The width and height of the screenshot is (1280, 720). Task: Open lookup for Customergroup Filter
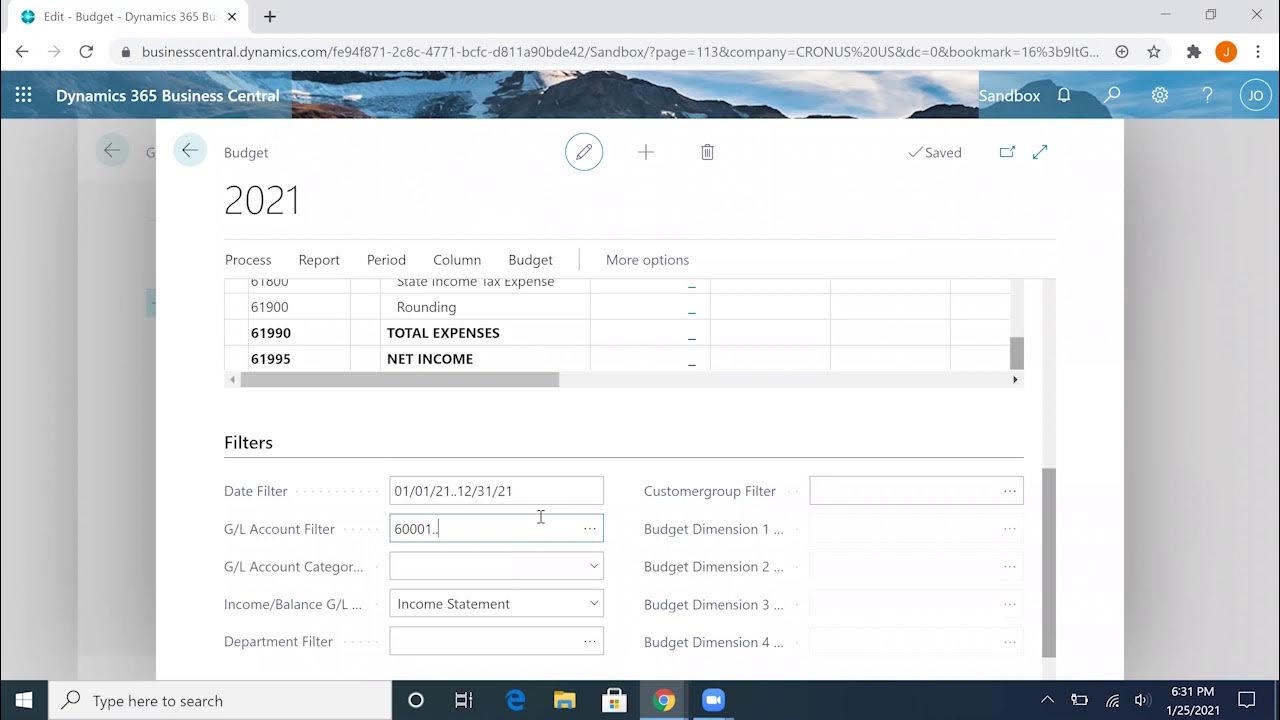point(1010,491)
